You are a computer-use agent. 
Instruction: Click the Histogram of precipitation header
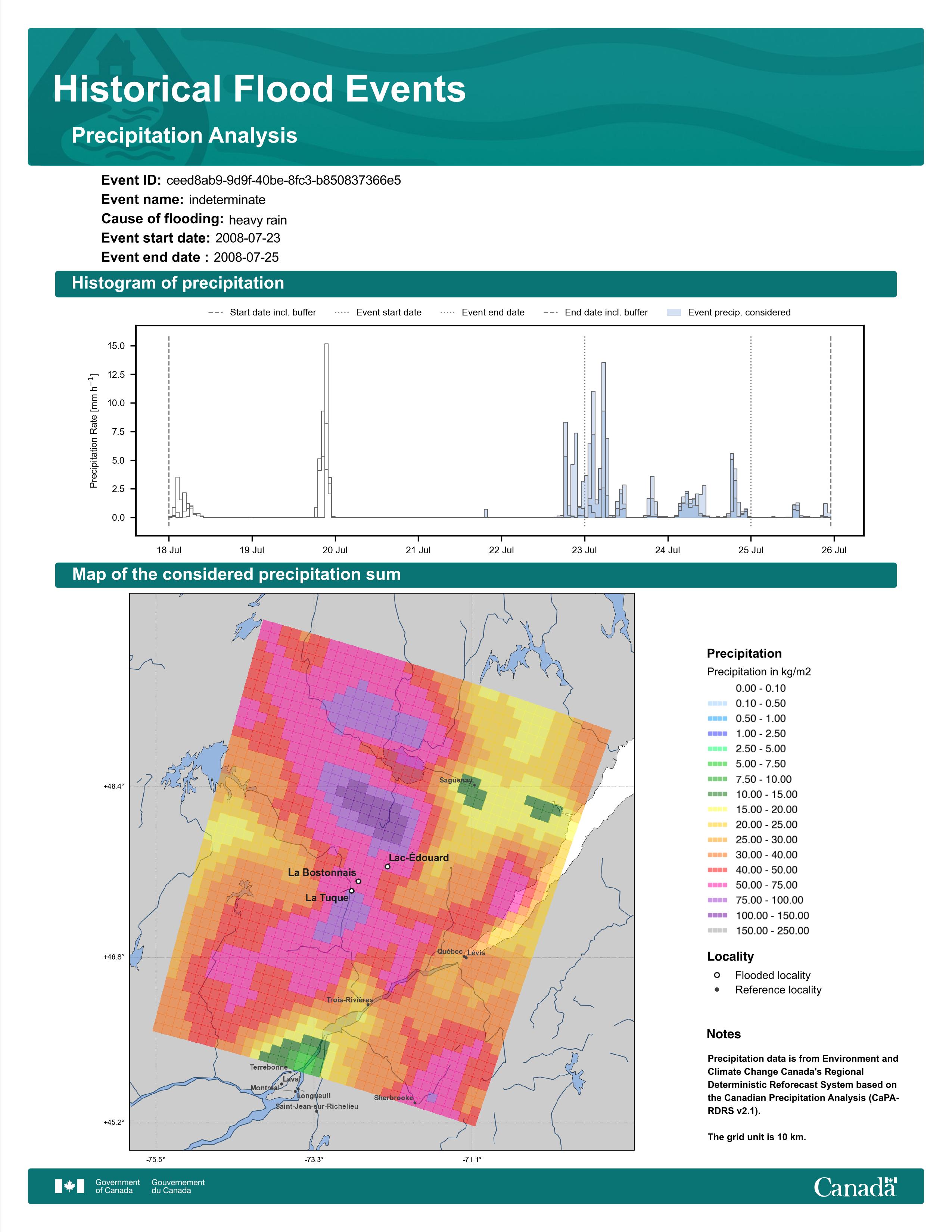(x=178, y=283)
